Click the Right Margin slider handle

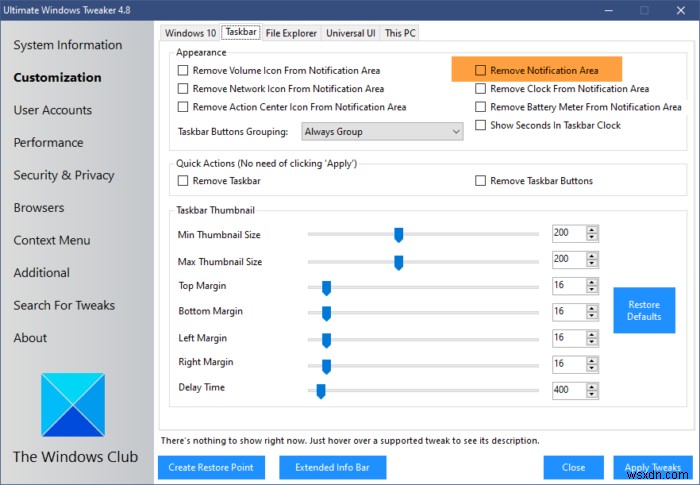pos(326,366)
